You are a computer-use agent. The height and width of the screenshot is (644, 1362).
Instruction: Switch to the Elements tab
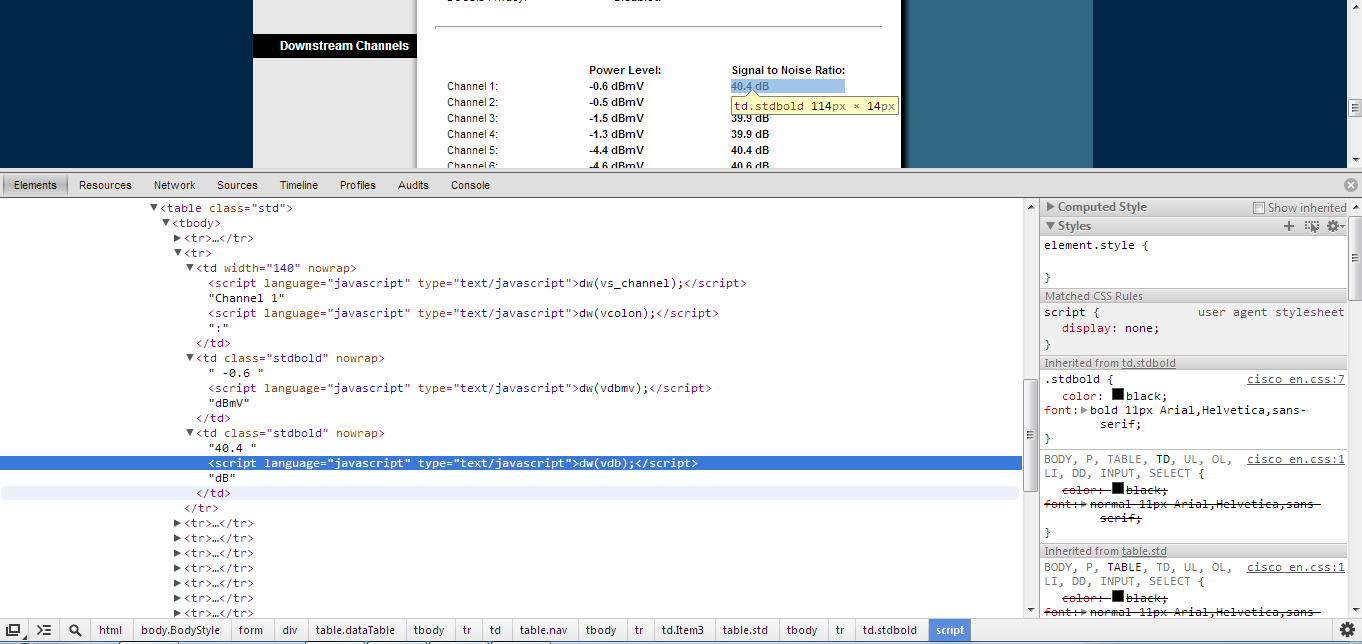click(35, 185)
